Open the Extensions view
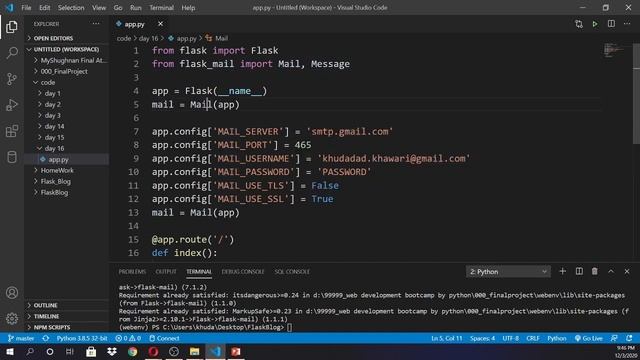 coord(12,131)
